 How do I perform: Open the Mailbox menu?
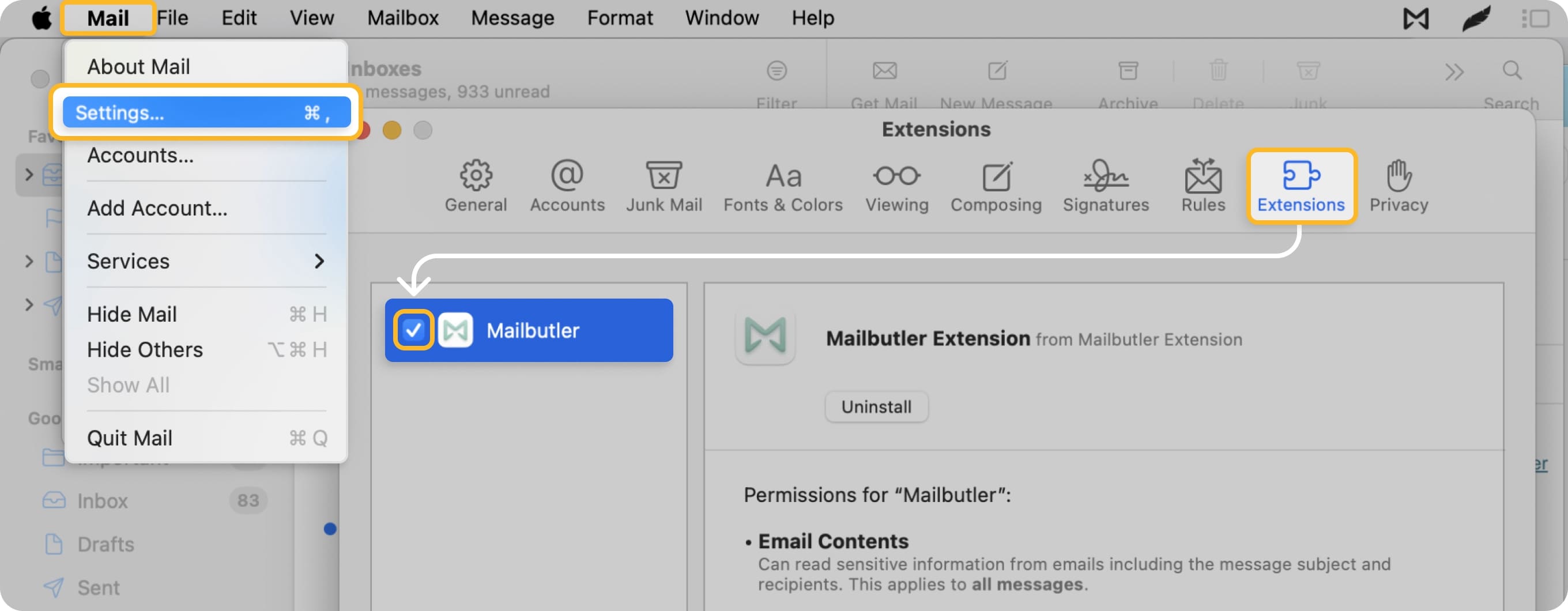[402, 18]
